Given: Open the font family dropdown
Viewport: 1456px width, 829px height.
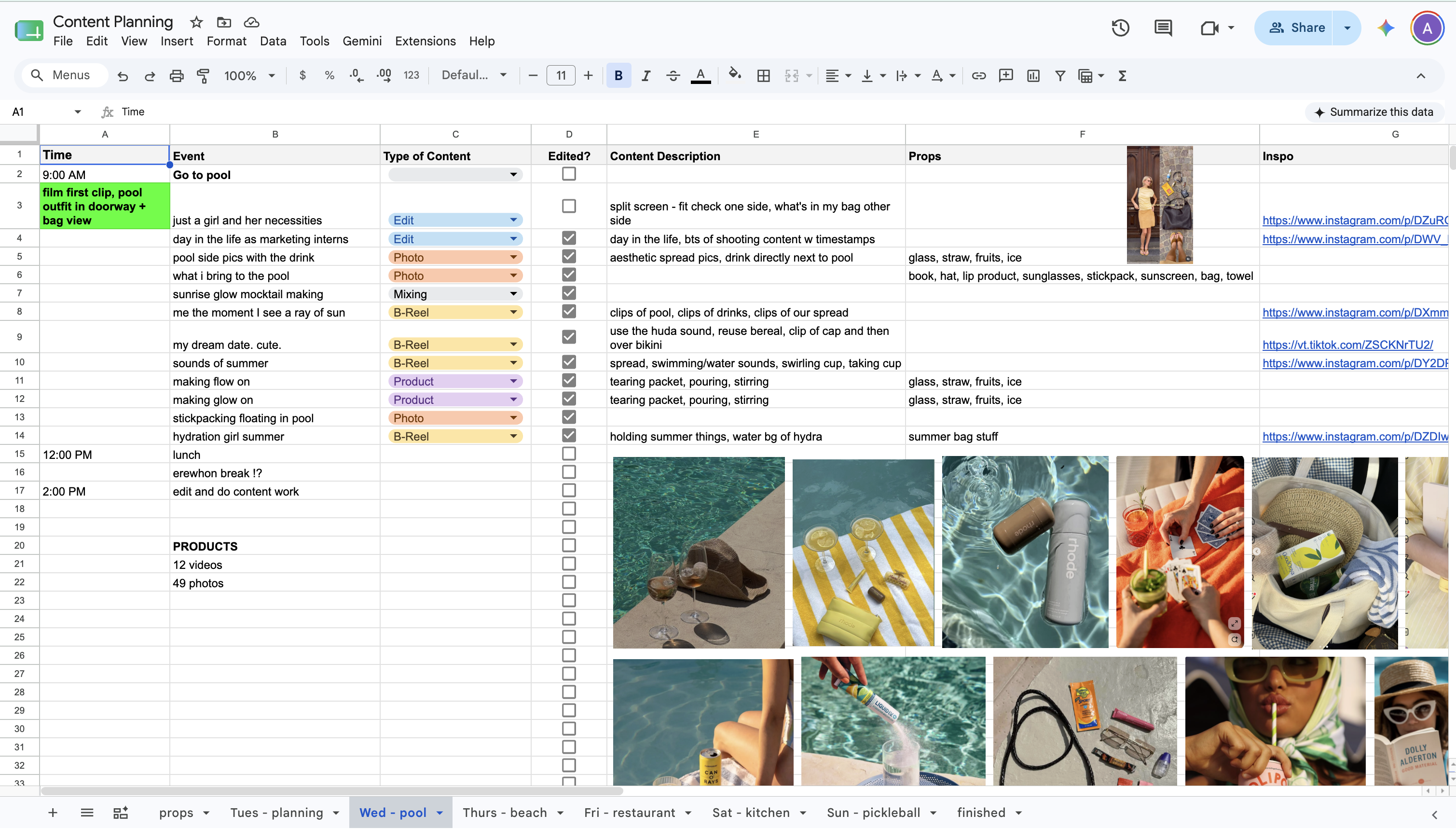Looking at the screenshot, I should pos(474,75).
